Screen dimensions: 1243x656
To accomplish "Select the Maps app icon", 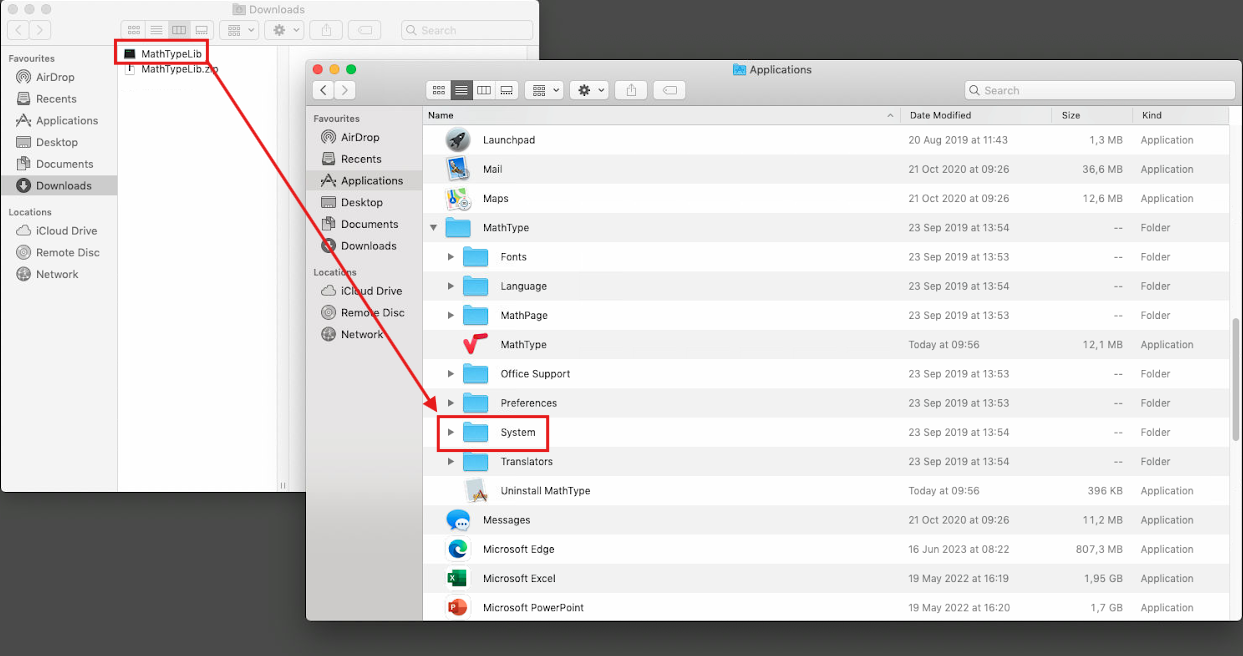I will [x=458, y=198].
